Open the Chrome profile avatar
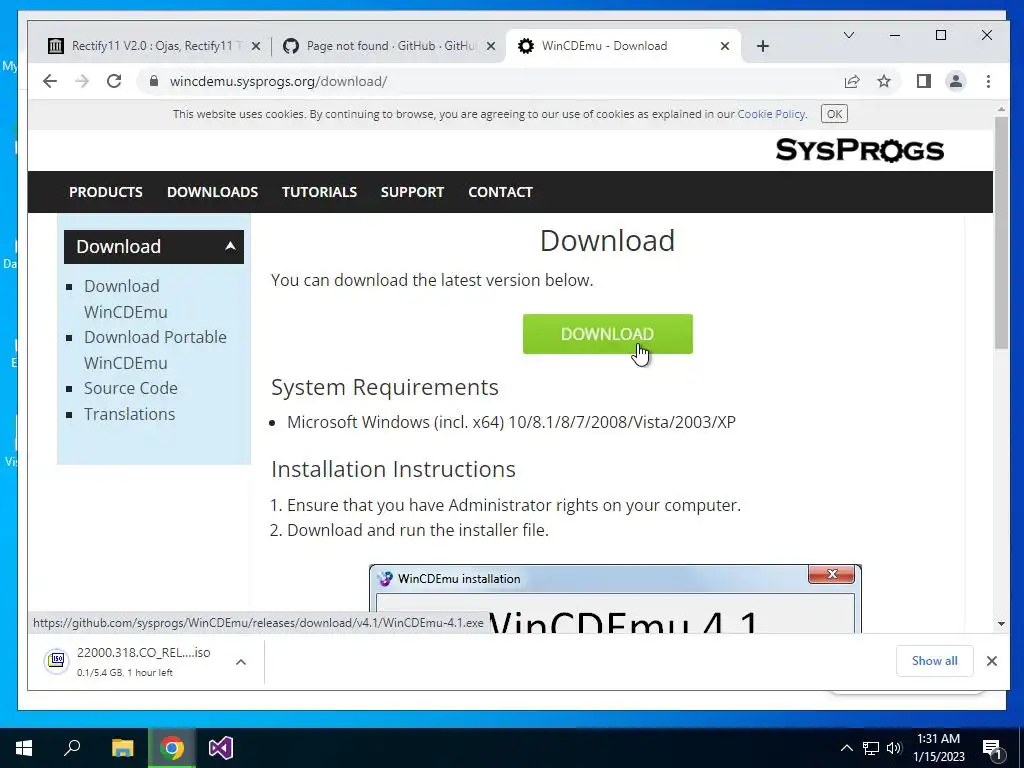 (x=955, y=81)
